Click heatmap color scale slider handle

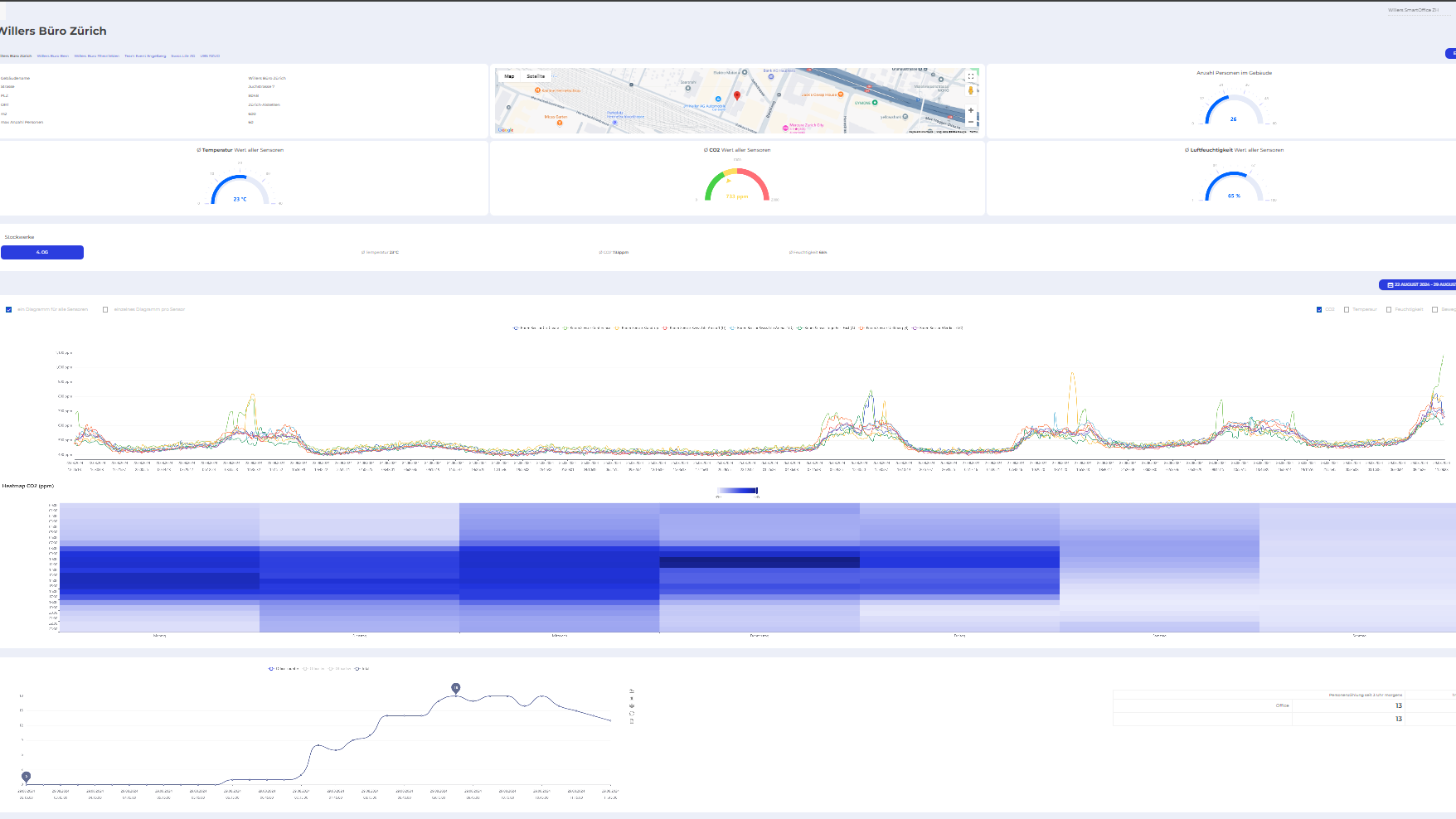coord(757,491)
